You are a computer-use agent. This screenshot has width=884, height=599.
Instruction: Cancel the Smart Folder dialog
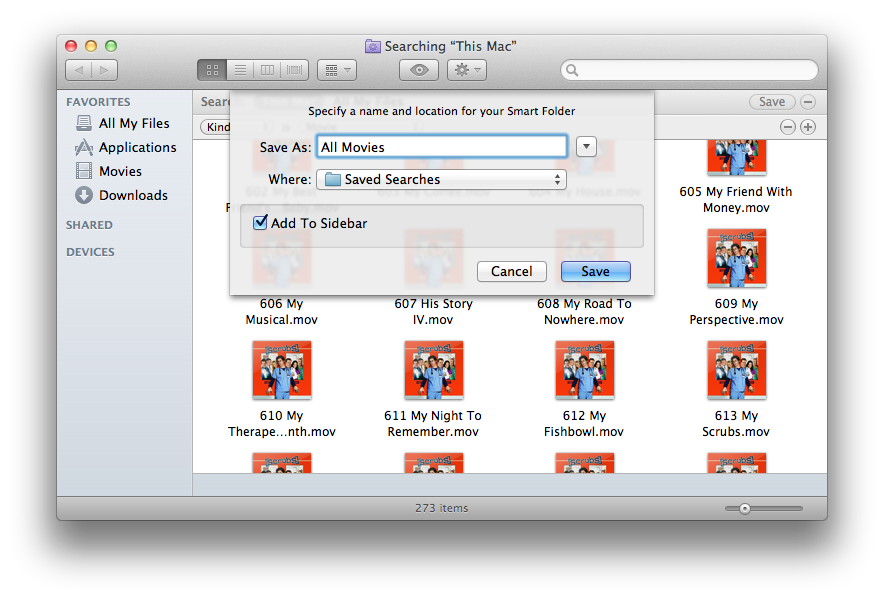pyautogui.click(x=511, y=271)
